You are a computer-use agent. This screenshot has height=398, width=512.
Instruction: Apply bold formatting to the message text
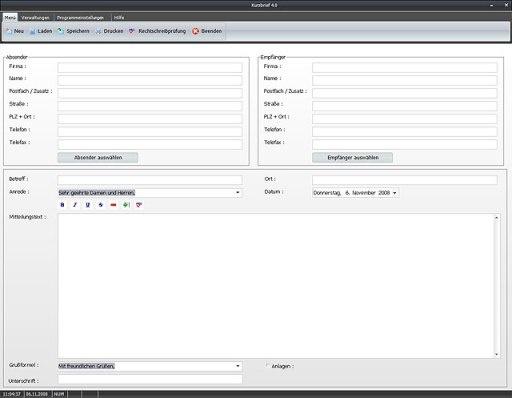tap(62, 205)
